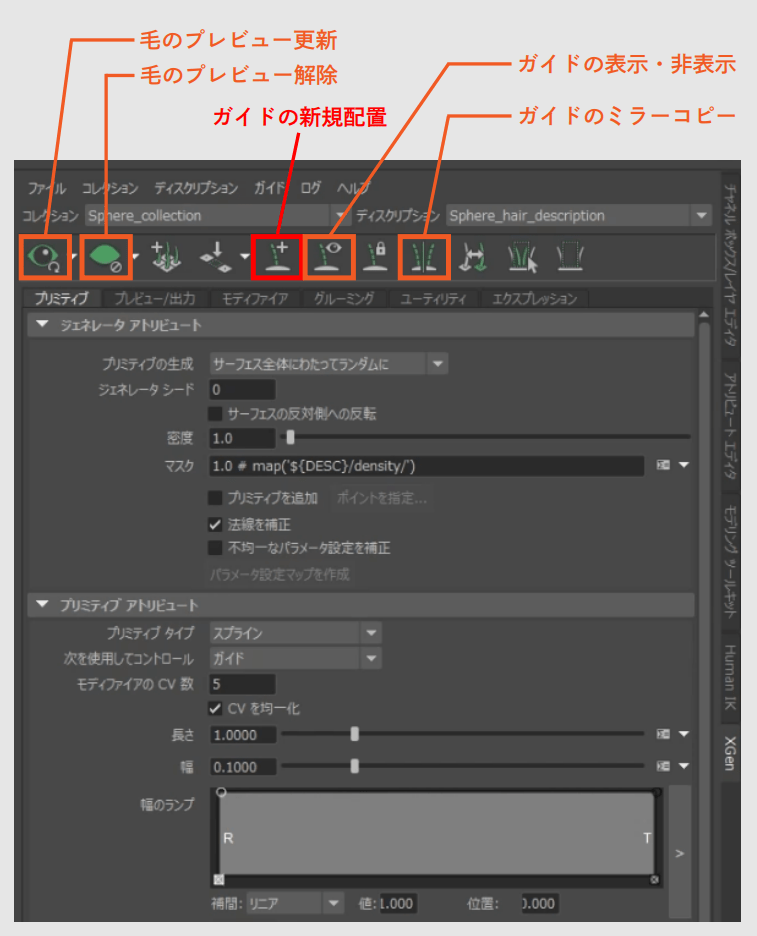Click the ポイントを指定 button
This screenshot has width=757, height=936.
point(382,498)
